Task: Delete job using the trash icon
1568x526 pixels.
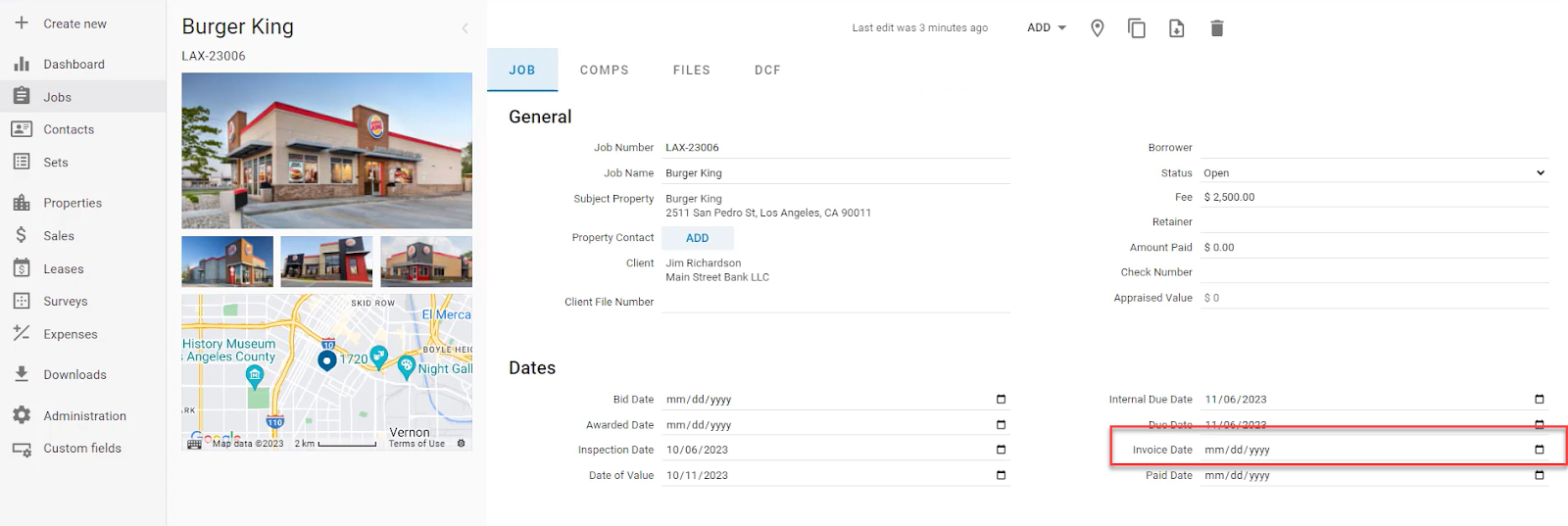Action: (1216, 28)
